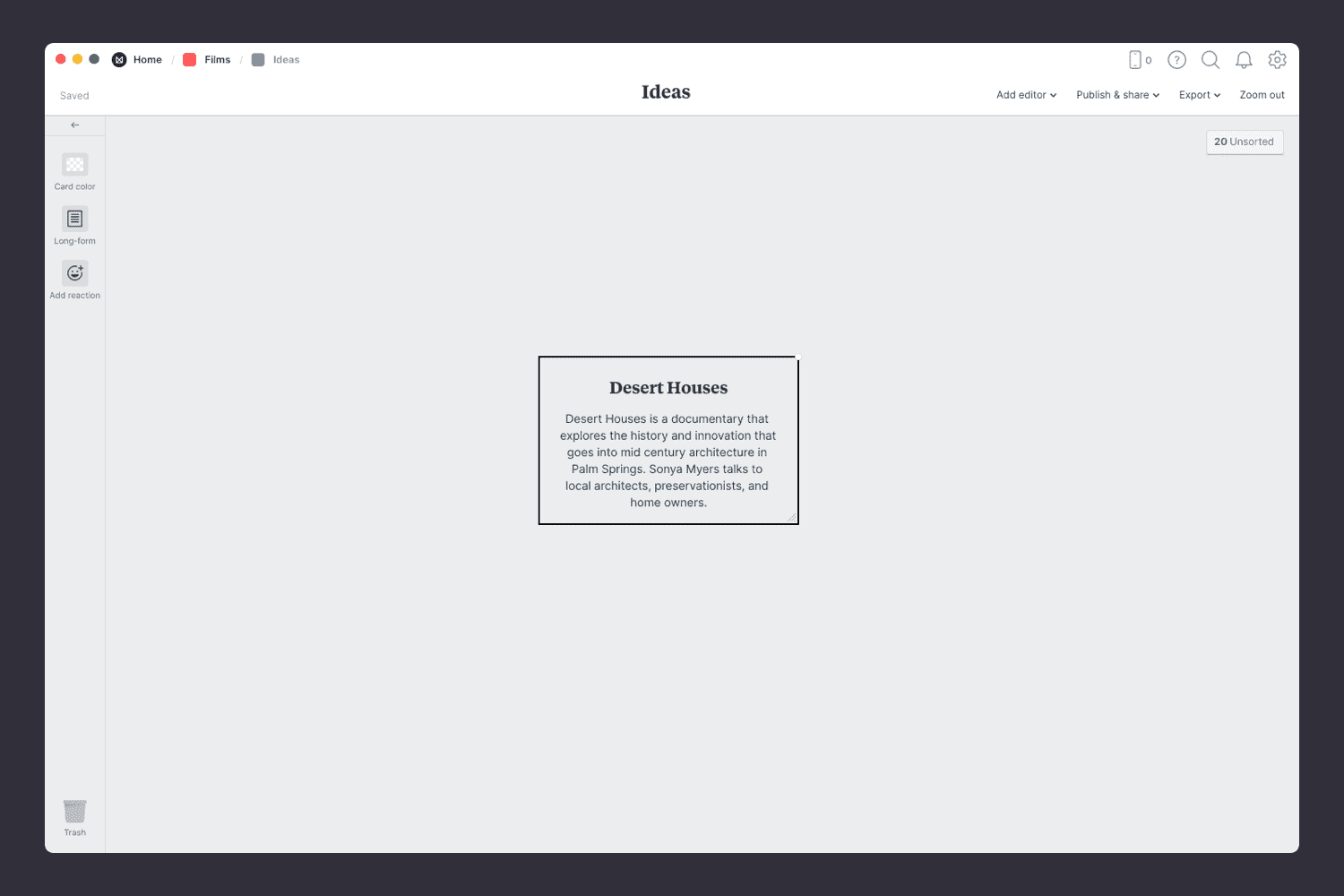Expand the Add editor dropdown
Viewport: 1344px width, 896px height.
(x=1026, y=95)
